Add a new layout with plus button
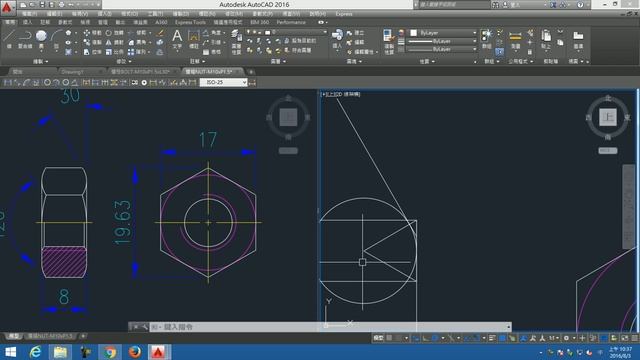The width and height of the screenshot is (640, 360). (x=83, y=336)
